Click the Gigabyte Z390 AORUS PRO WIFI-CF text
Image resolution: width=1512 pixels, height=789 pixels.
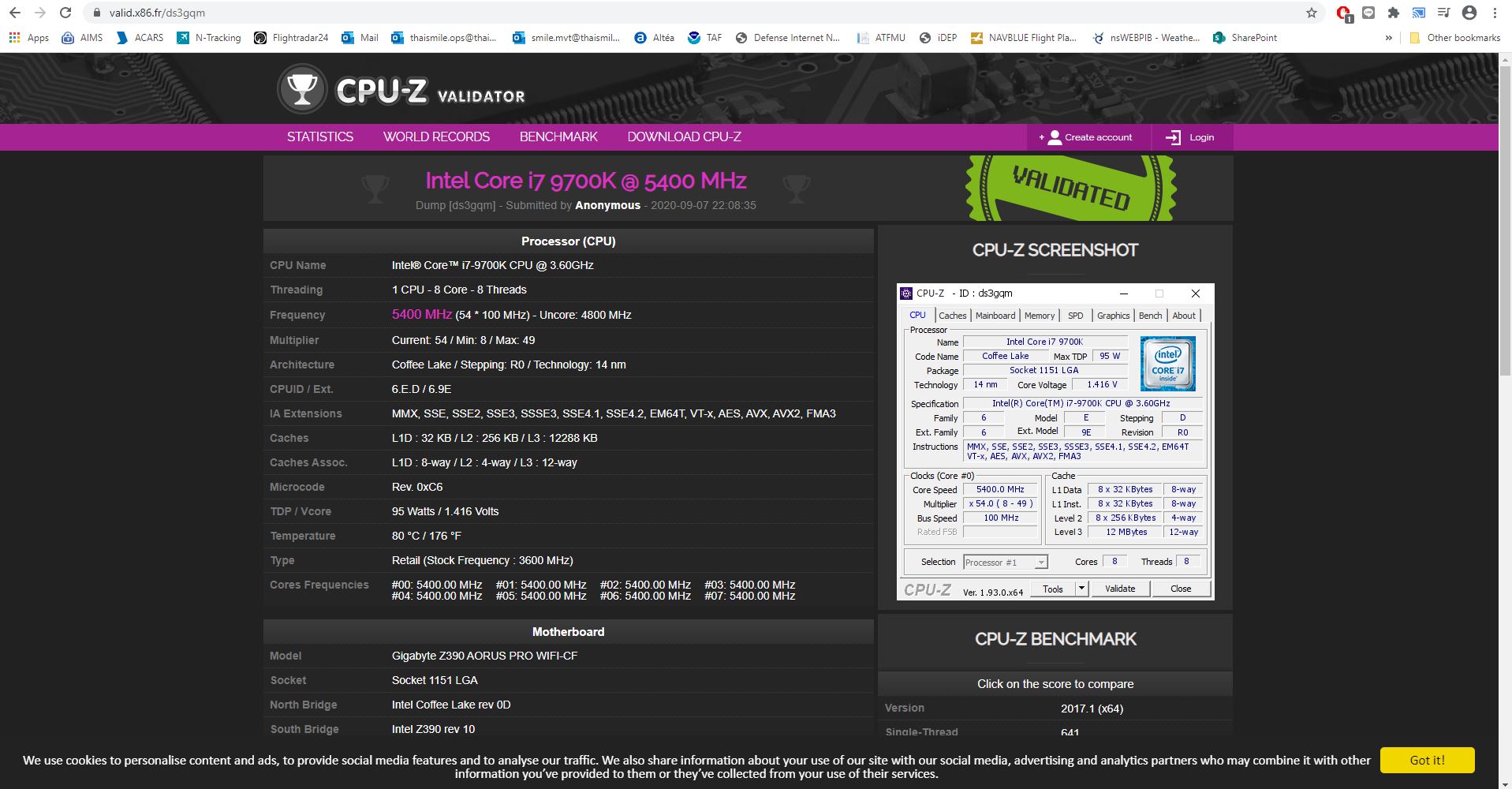[x=484, y=656]
